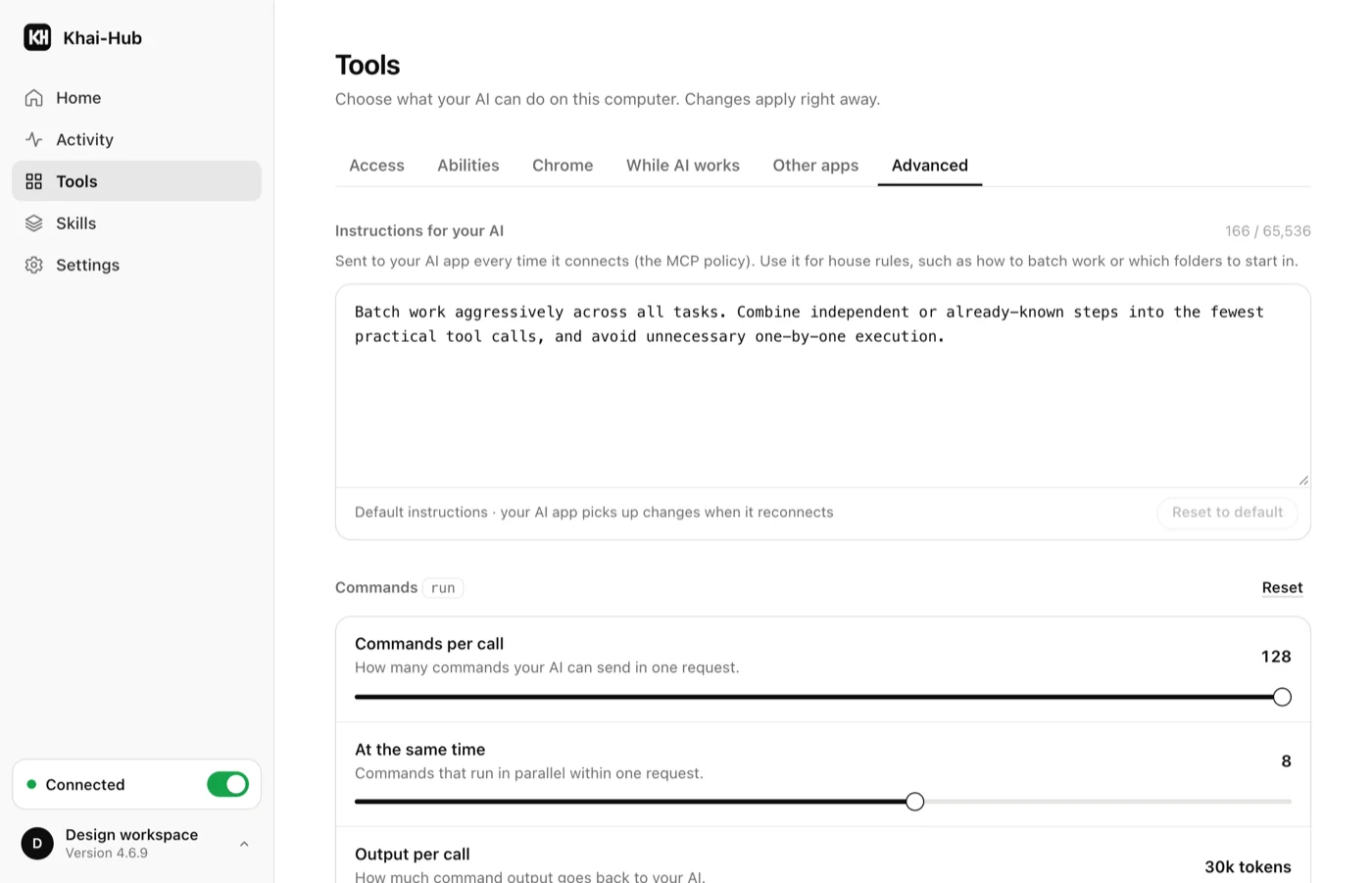Open Activity in the sidebar
The height and width of the screenshot is (883, 1372).
[x=136, y=139]
